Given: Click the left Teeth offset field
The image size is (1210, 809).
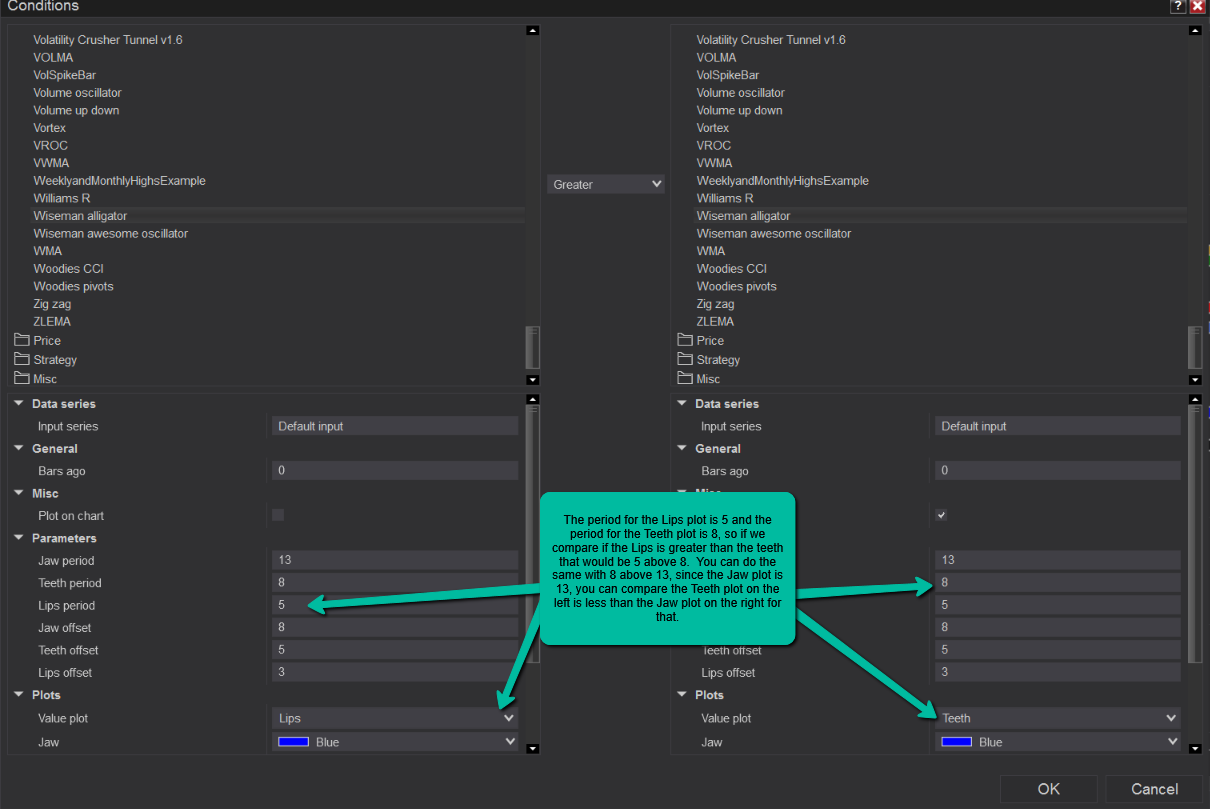Looking at the screenshot, I should [x=395, y=650].
